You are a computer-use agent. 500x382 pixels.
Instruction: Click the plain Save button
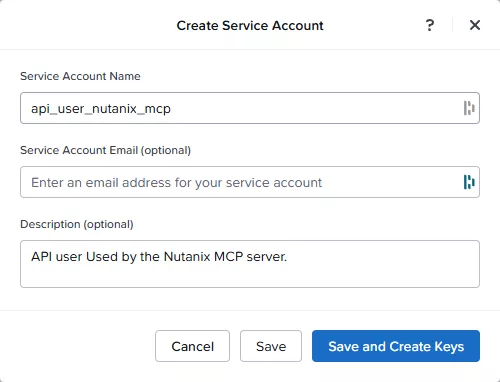tap(271, 346)
